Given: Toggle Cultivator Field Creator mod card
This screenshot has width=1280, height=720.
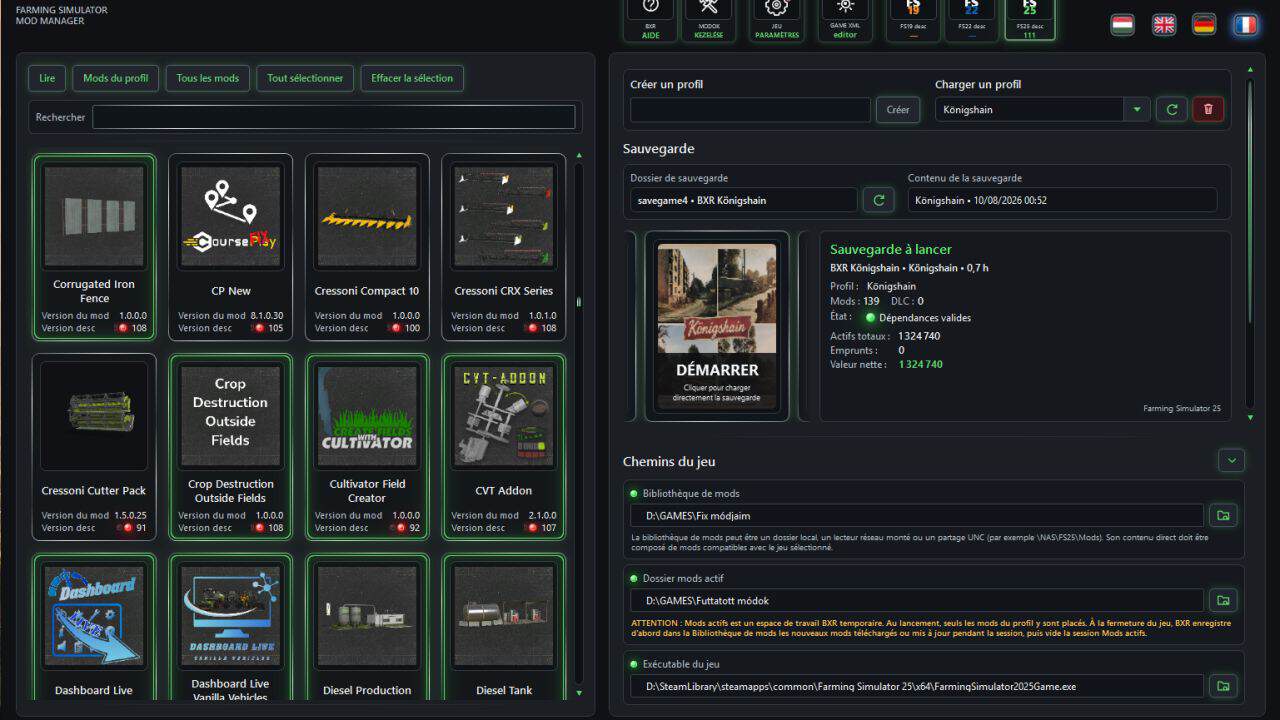Looking at the screenshot, I should [367, 447].
